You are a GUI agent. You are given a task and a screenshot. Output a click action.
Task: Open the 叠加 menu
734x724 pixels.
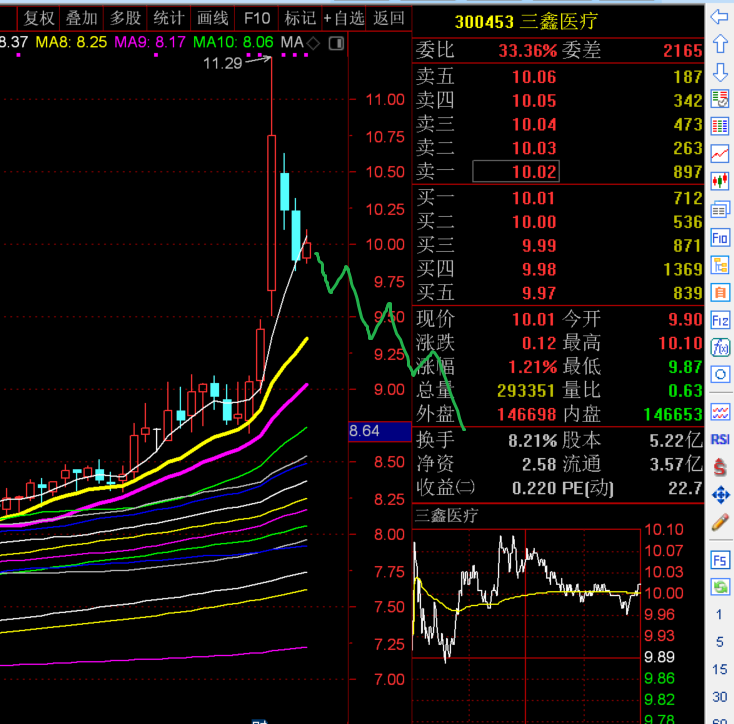pyautogui.click(x=81, y=18)
